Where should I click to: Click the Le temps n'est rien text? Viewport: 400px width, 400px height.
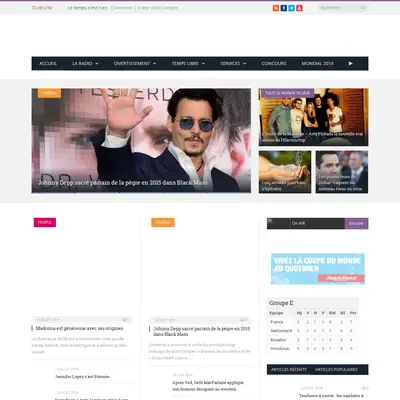[88, 8]
